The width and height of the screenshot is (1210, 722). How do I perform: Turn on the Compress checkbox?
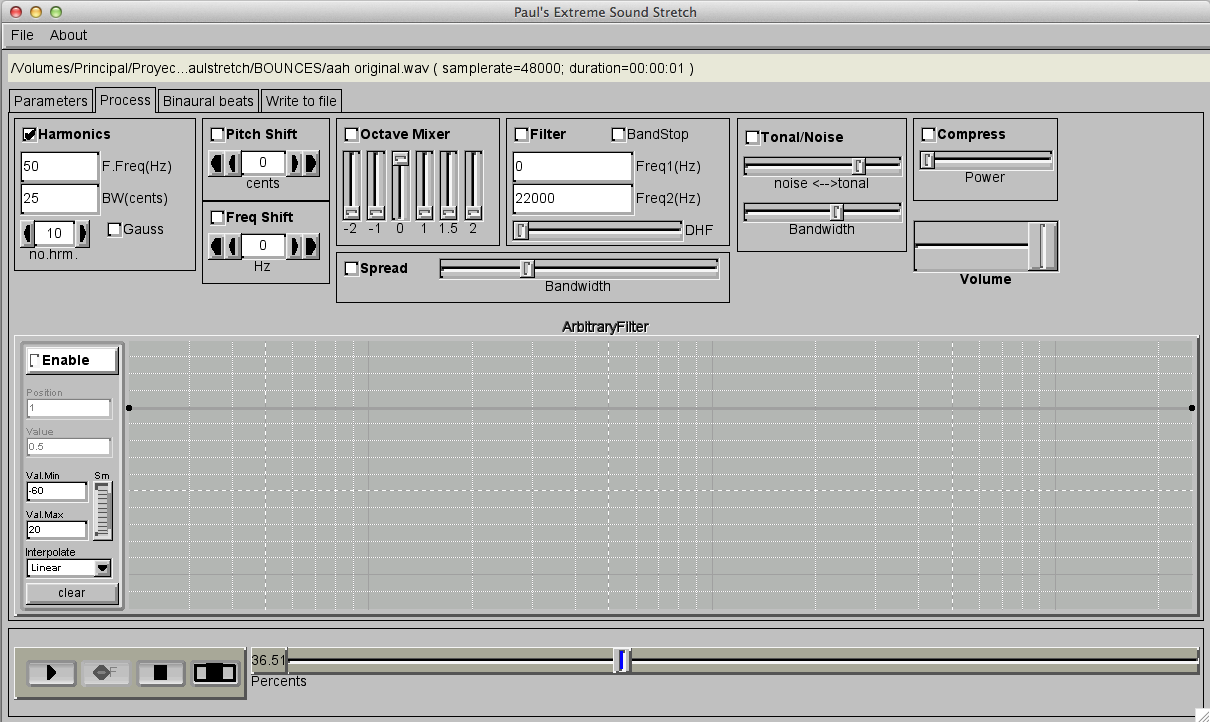tap(928, 134)
